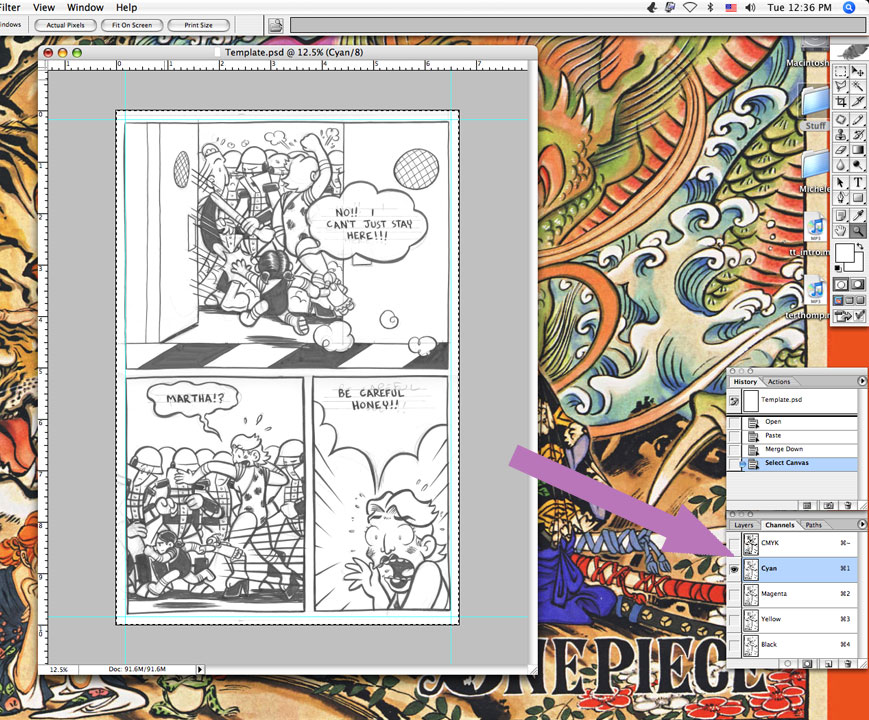Select the Gradient tool
Image resolution: width=869 pixels, height=720 pixels.
[858, 150]
